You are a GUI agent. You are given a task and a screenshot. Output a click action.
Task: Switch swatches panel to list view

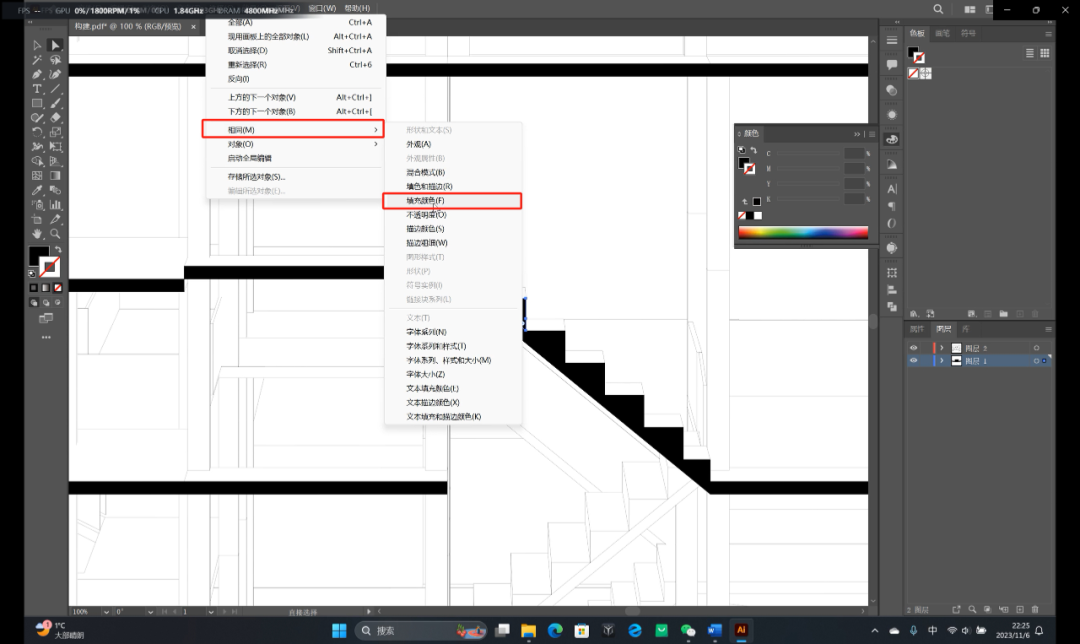[1030, 53]
